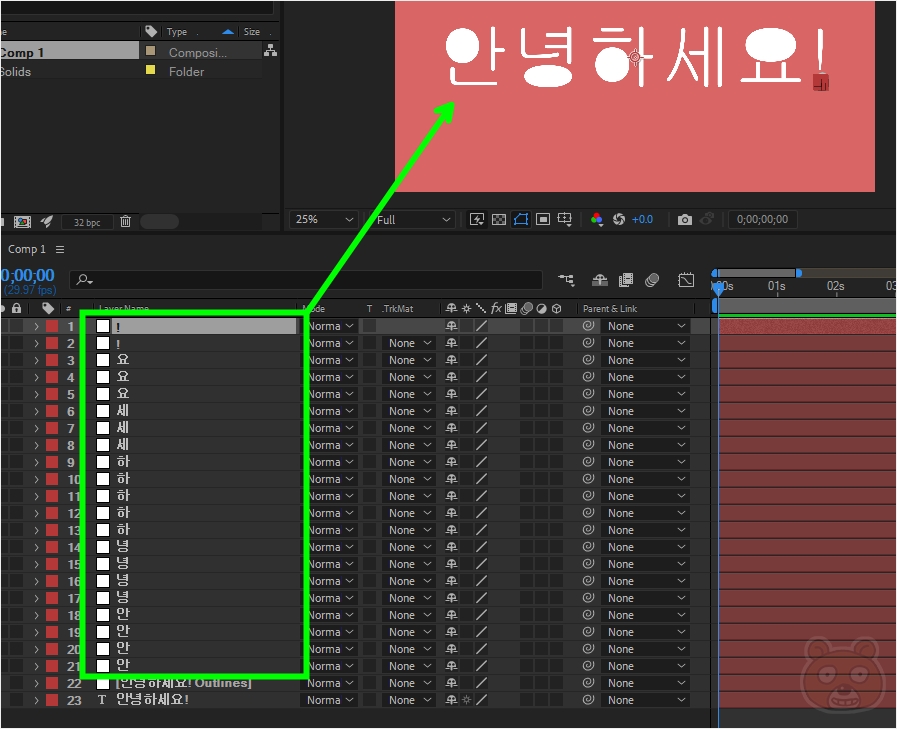Open the graph editor icon

click(x=685, y=279)
